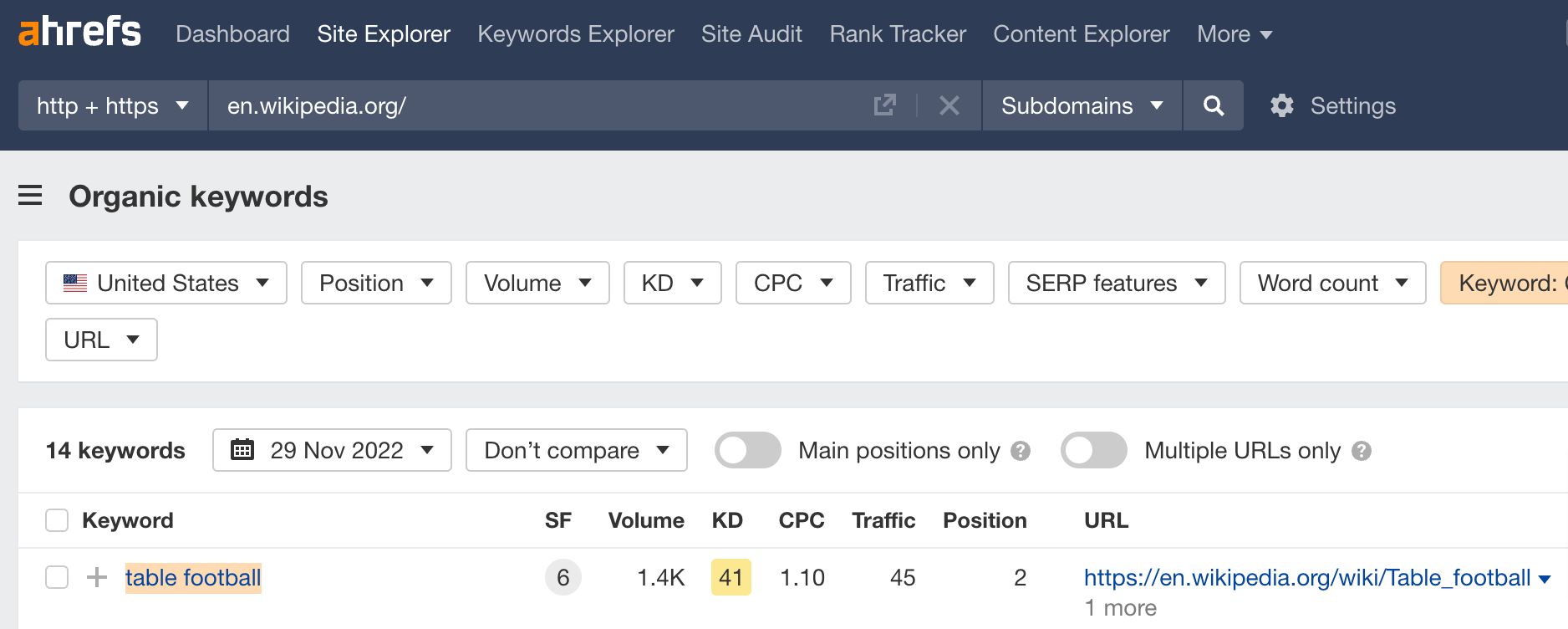This screenshot has height=629, width=1568.
Task: Sort by Volume column header
Action: 646,520
